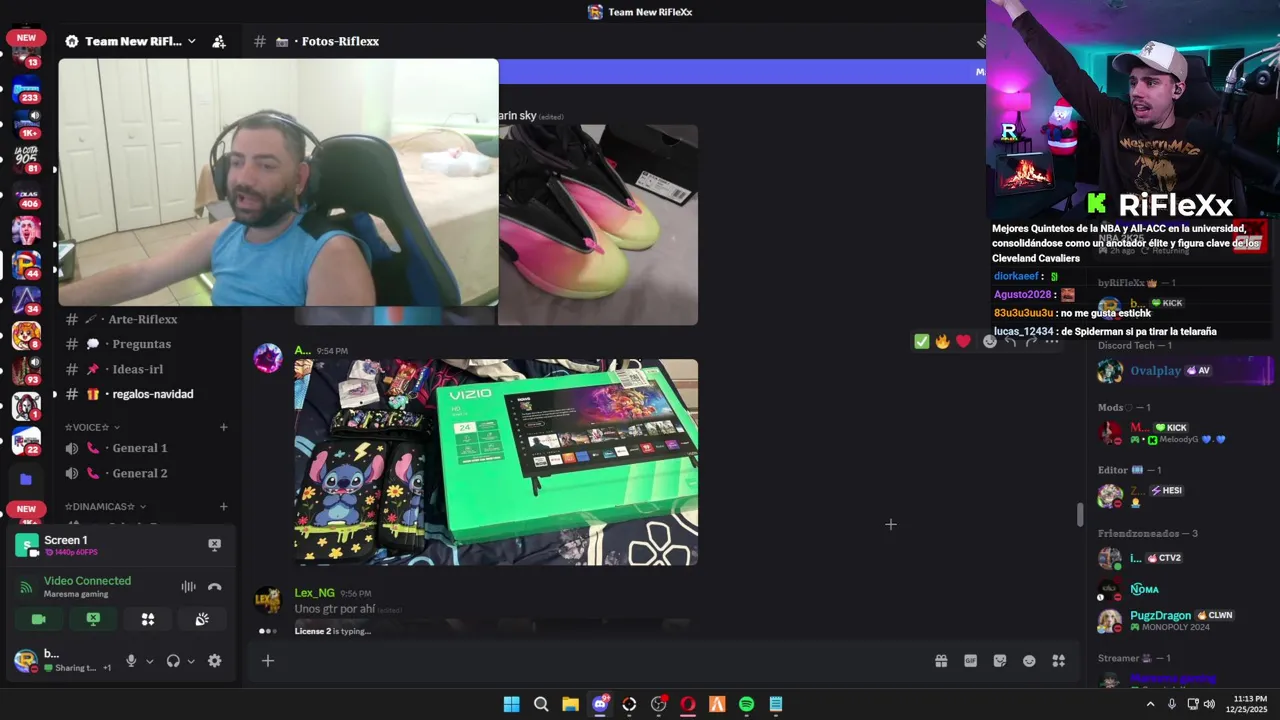The image size is (1280, 720).
Task: Open the apps launcher in message bar
Action: click(x=1059, y=661)
